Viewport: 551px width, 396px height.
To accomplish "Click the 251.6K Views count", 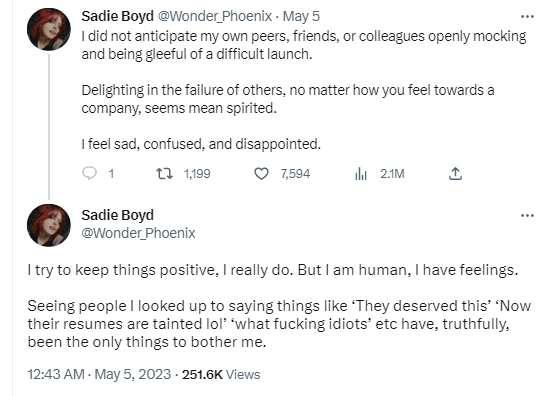I will pos(221,374).
